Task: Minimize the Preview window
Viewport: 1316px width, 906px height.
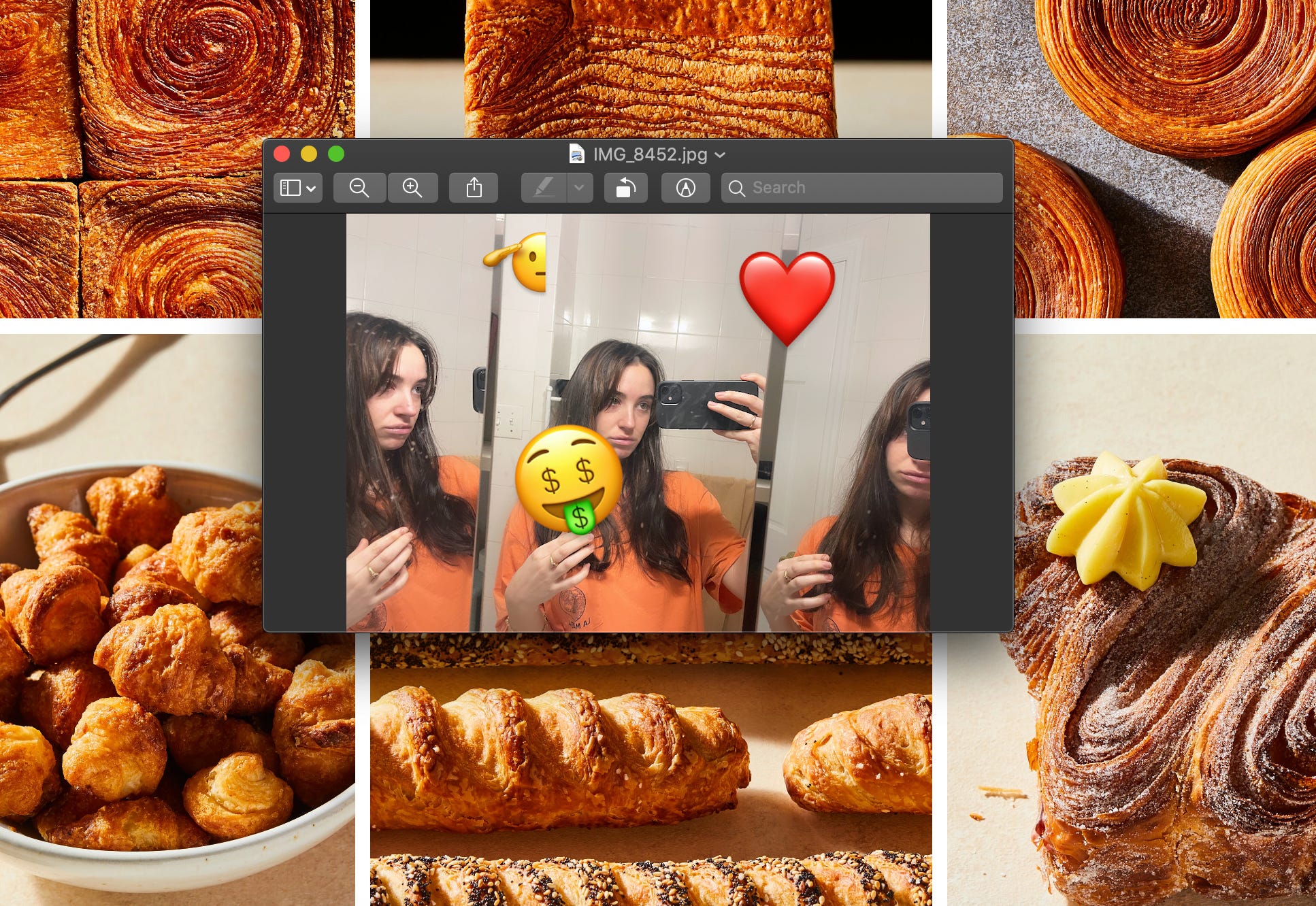Action: click(x=309, y=154)
